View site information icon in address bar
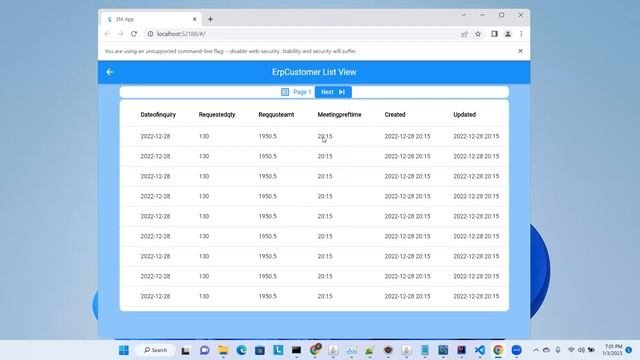The width and height of the screenshot is (640, 360). pos(150,34)
